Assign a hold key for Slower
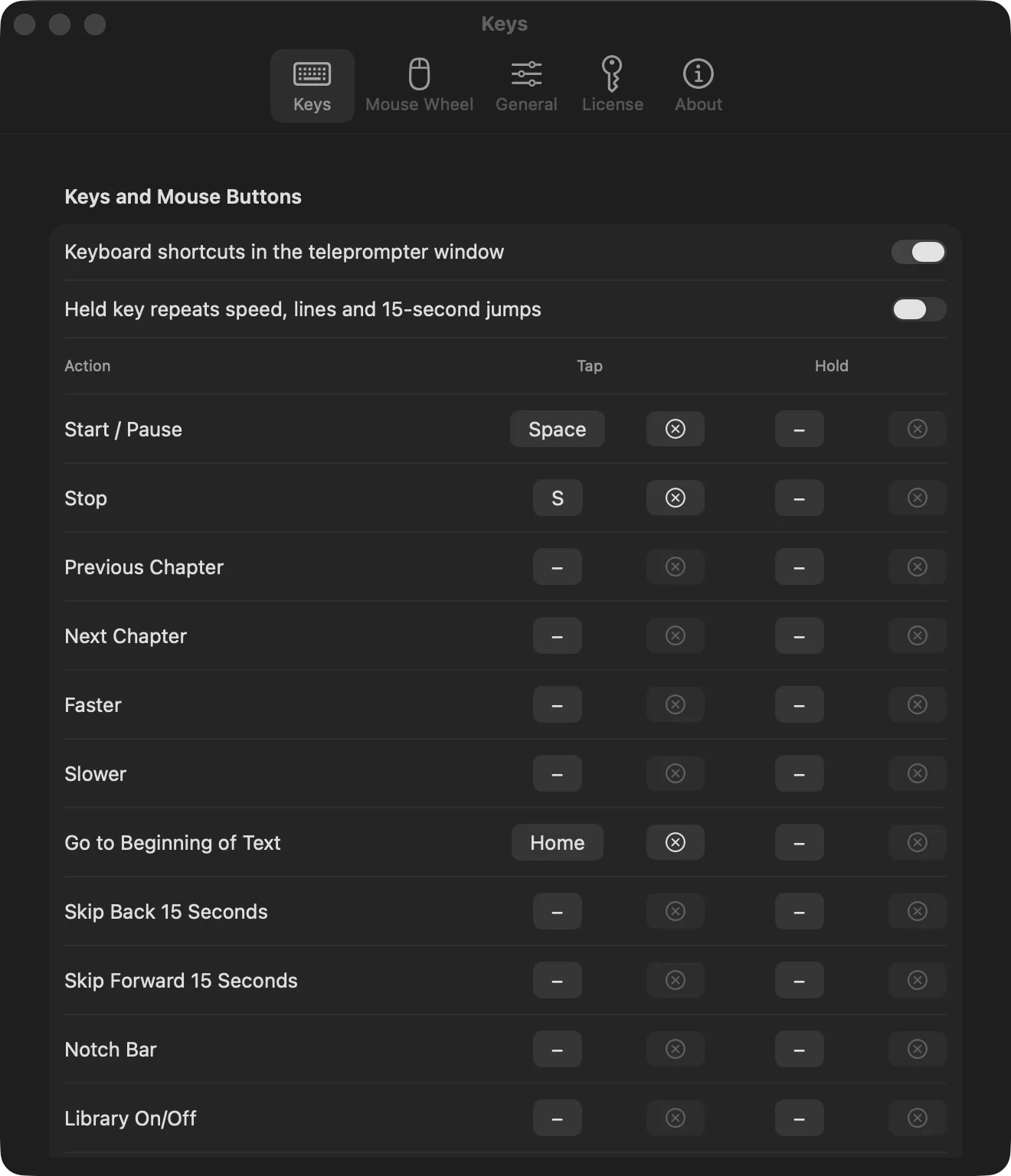 click(799, 773)
